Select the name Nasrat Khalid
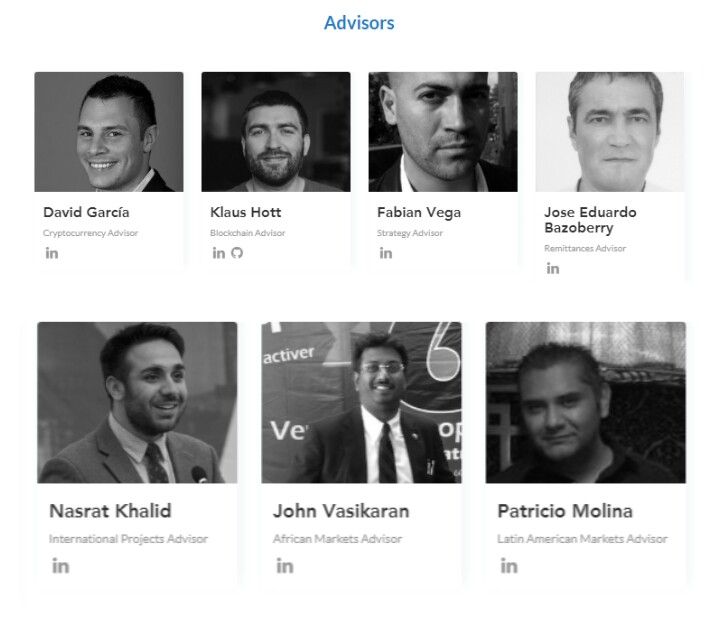 click(110, 511)
